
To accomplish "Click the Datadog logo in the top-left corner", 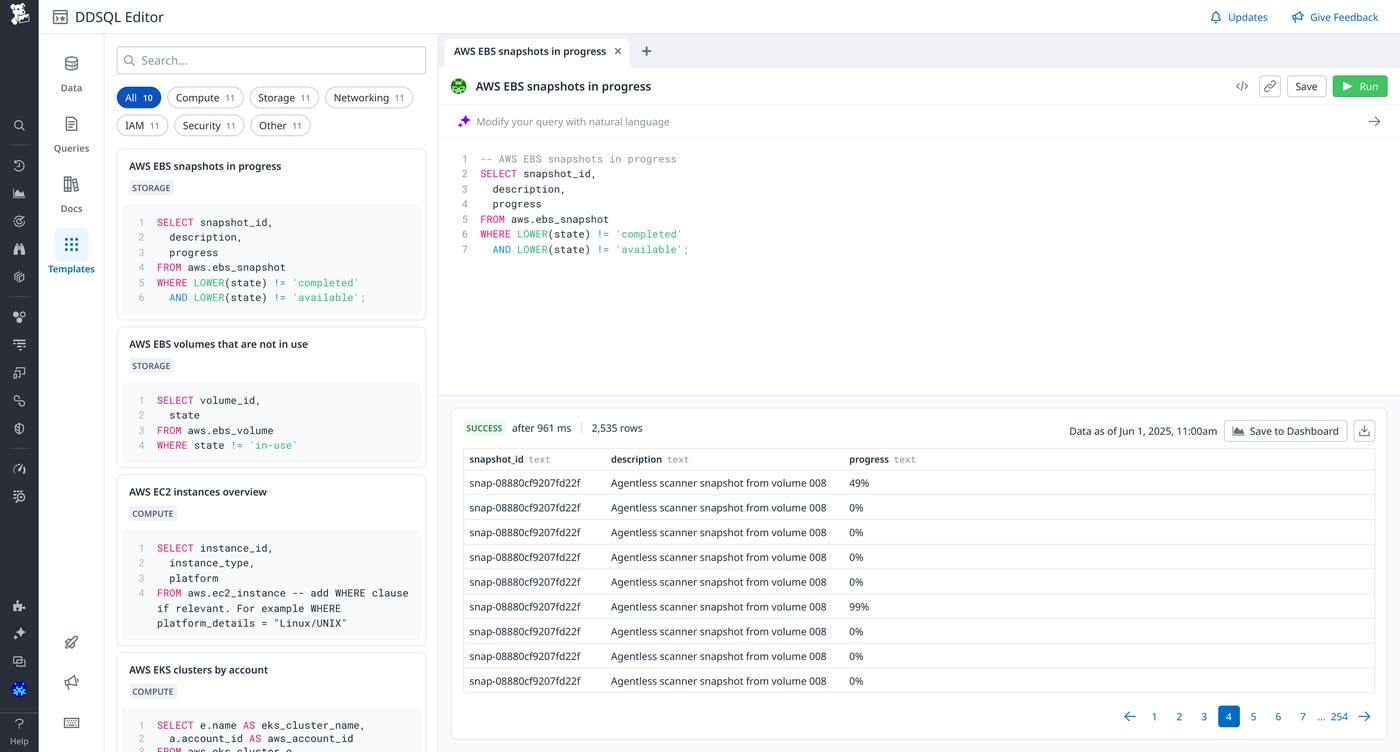I will (x=18, y=16).
